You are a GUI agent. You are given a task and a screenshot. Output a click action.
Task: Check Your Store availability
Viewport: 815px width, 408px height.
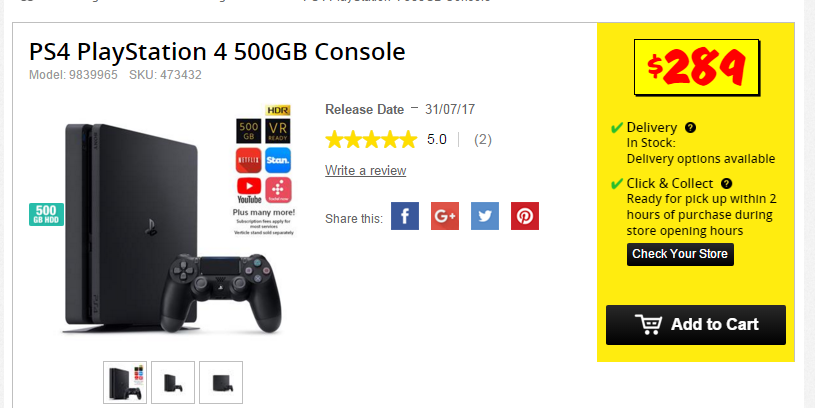[x=680, y=254]
